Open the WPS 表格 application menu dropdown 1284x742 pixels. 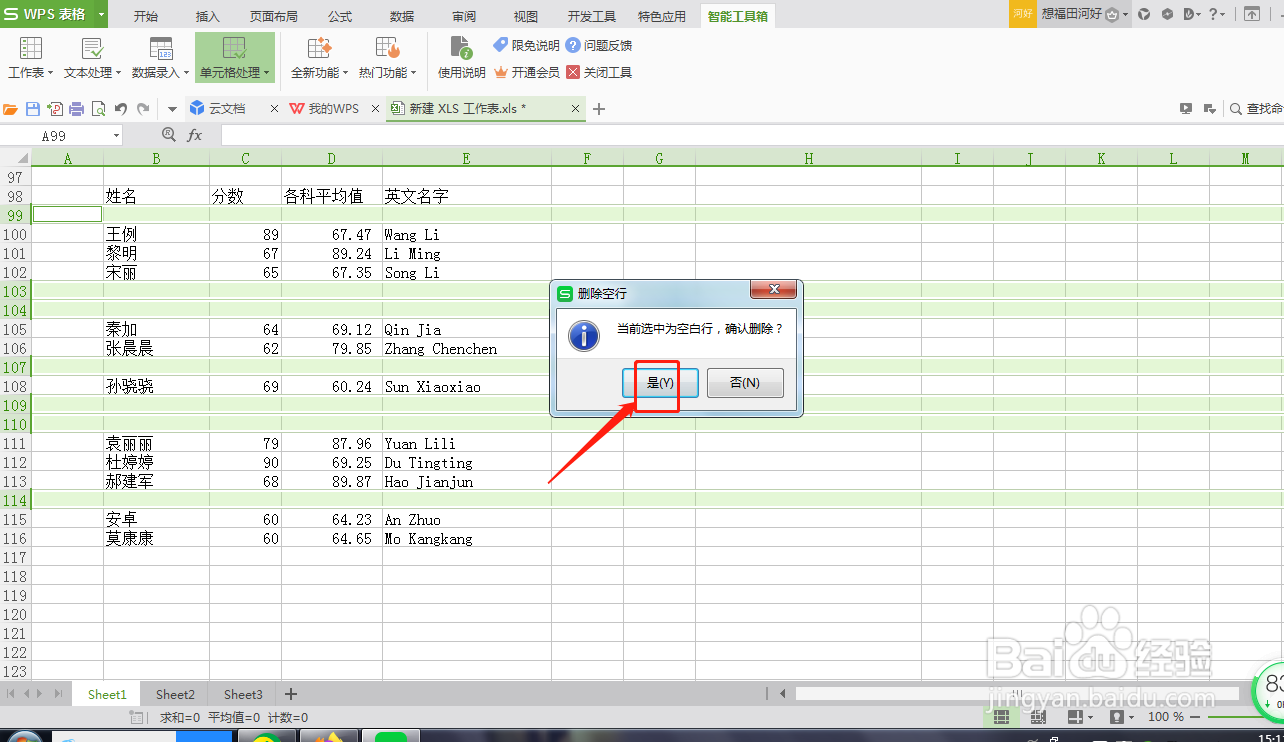click(102, 14)
